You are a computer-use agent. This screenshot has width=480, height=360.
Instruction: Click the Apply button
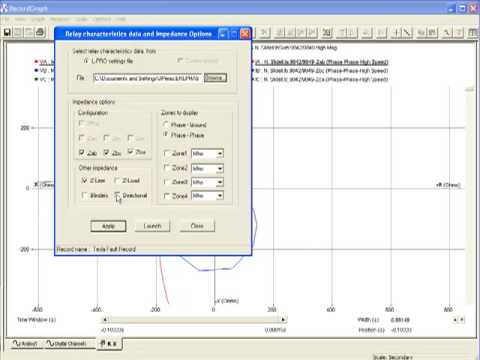108,226
